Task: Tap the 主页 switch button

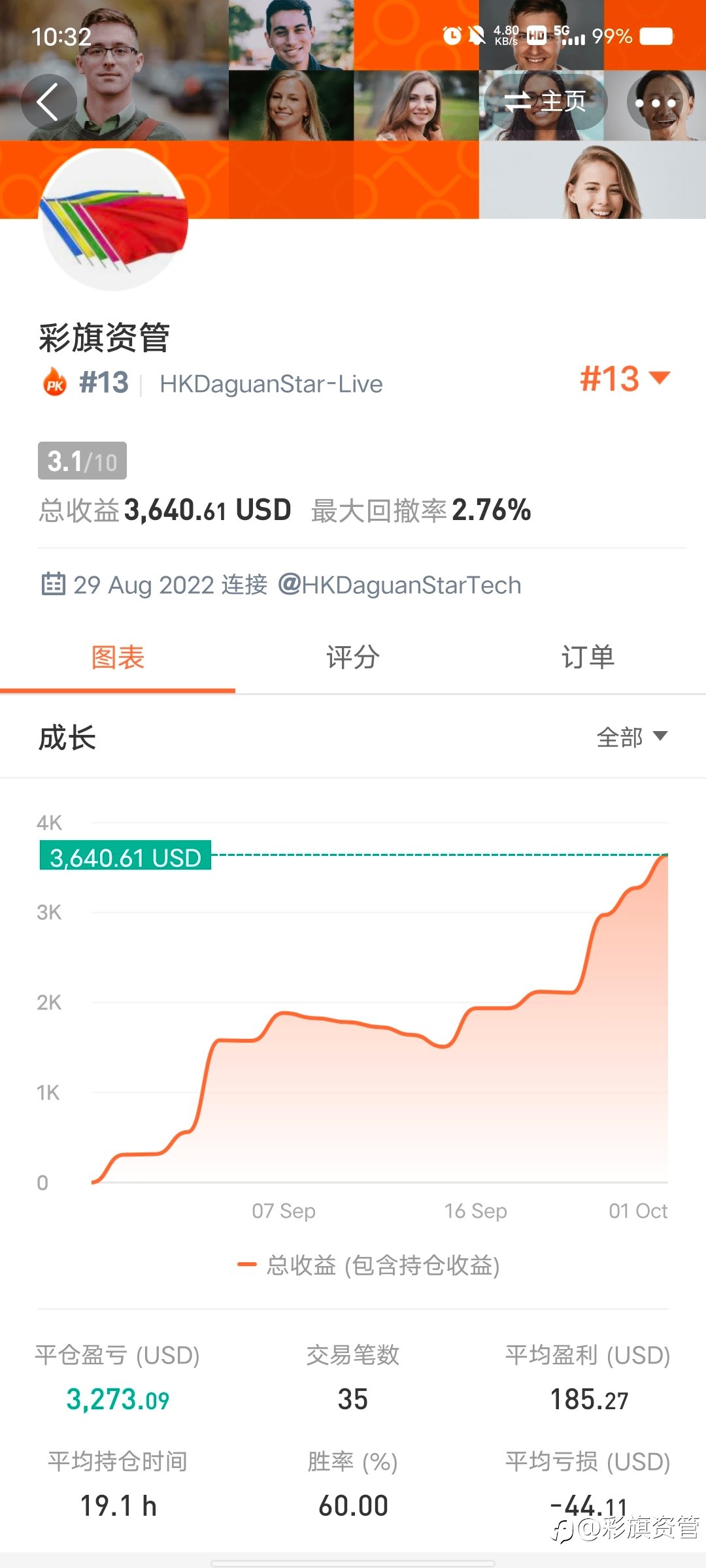Action: [545, 102]
